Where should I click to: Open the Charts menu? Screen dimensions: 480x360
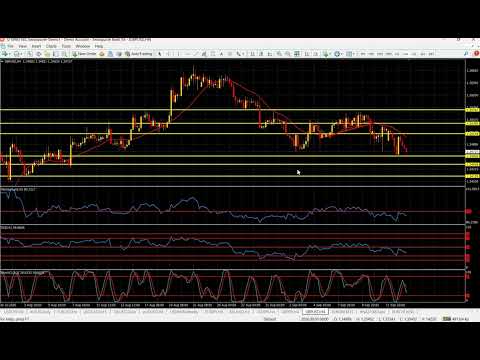point(51,46)
